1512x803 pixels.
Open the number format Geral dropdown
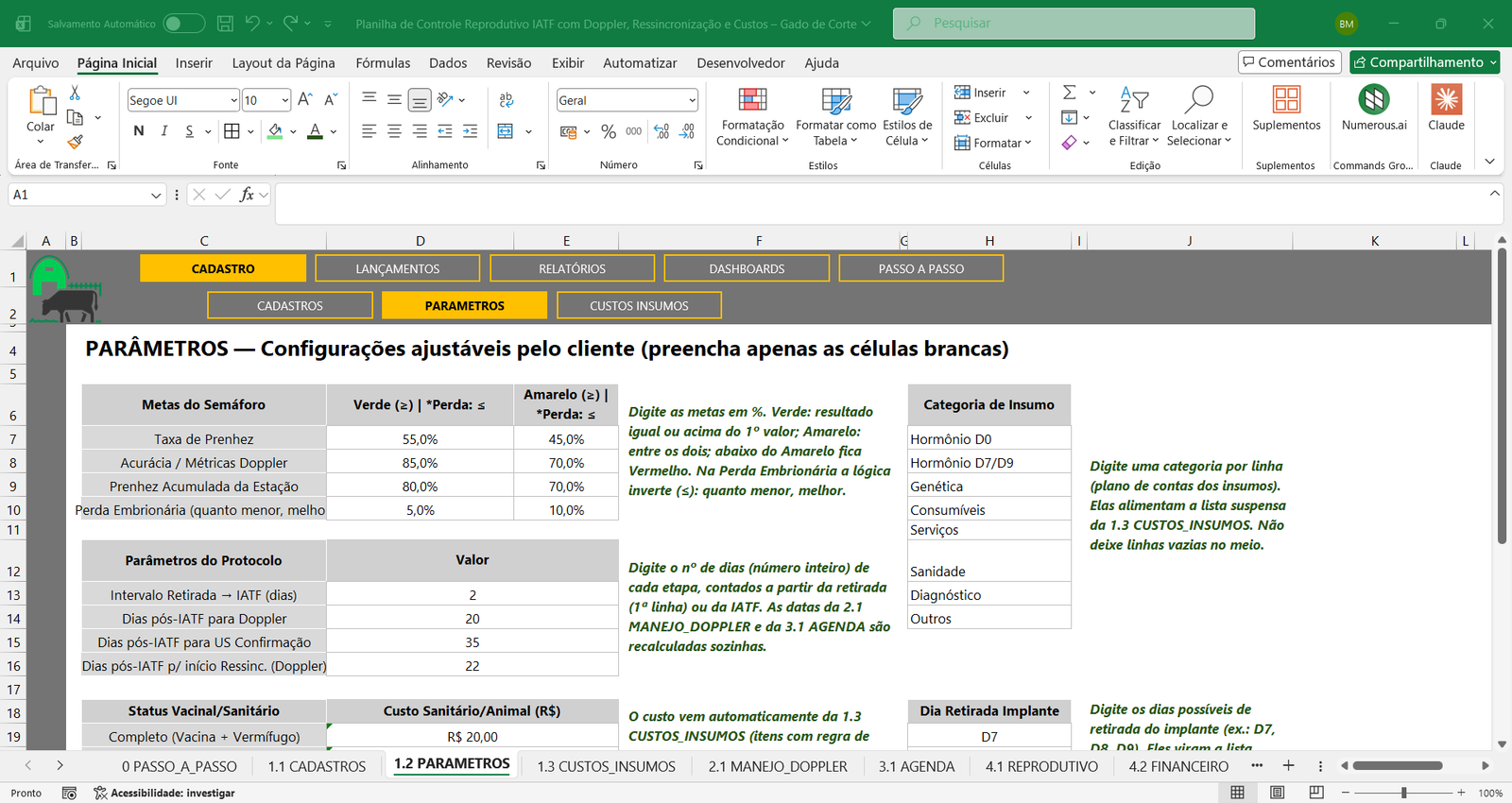tap(692, 100)
